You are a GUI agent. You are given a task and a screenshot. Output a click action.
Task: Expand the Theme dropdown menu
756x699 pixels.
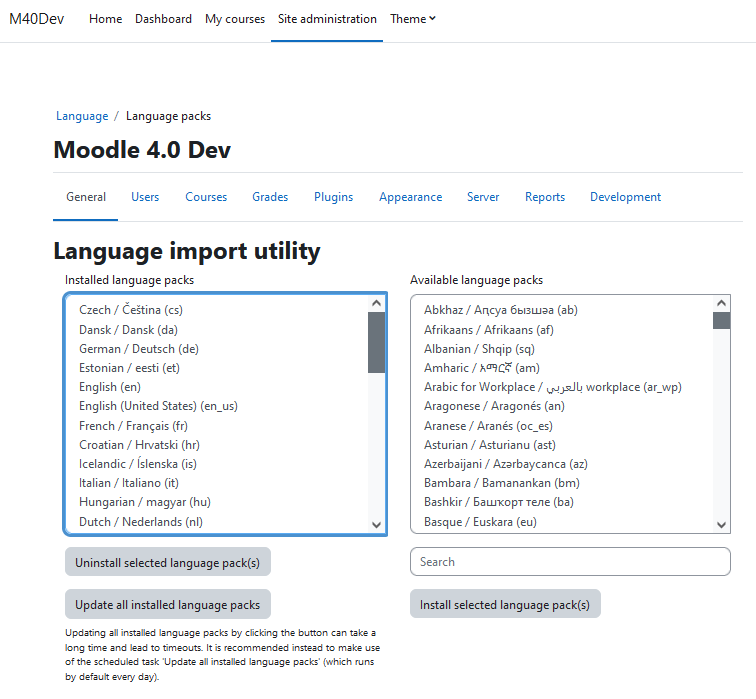(413, 19)
